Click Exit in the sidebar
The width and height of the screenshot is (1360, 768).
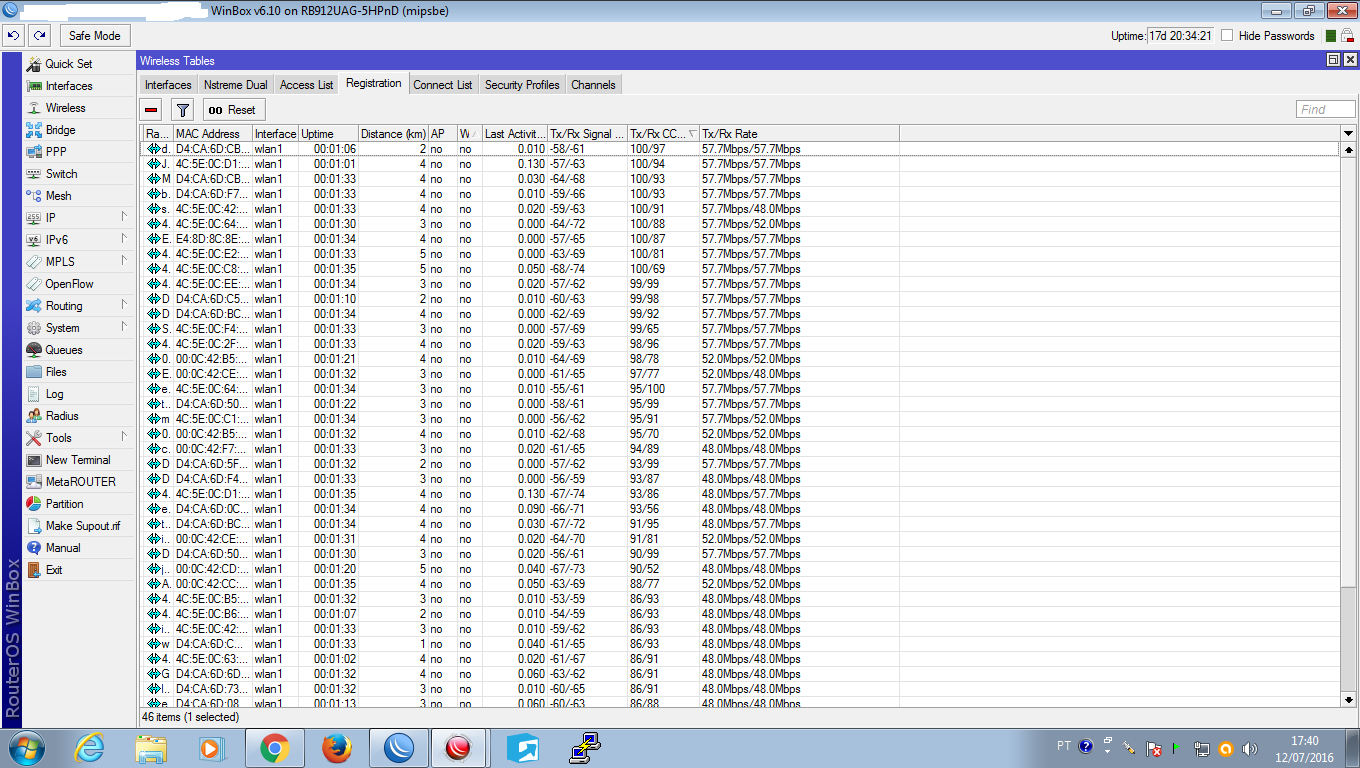click(54, 570)
